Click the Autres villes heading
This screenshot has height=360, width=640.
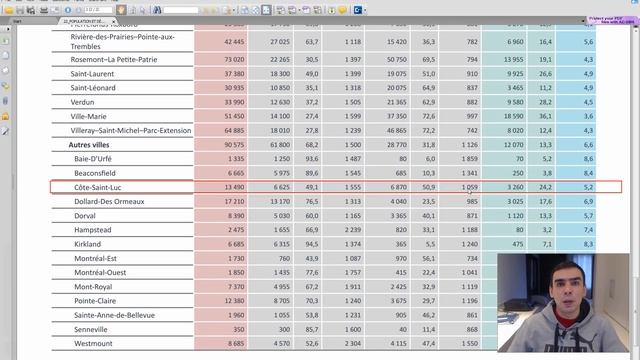click(89, 145)
